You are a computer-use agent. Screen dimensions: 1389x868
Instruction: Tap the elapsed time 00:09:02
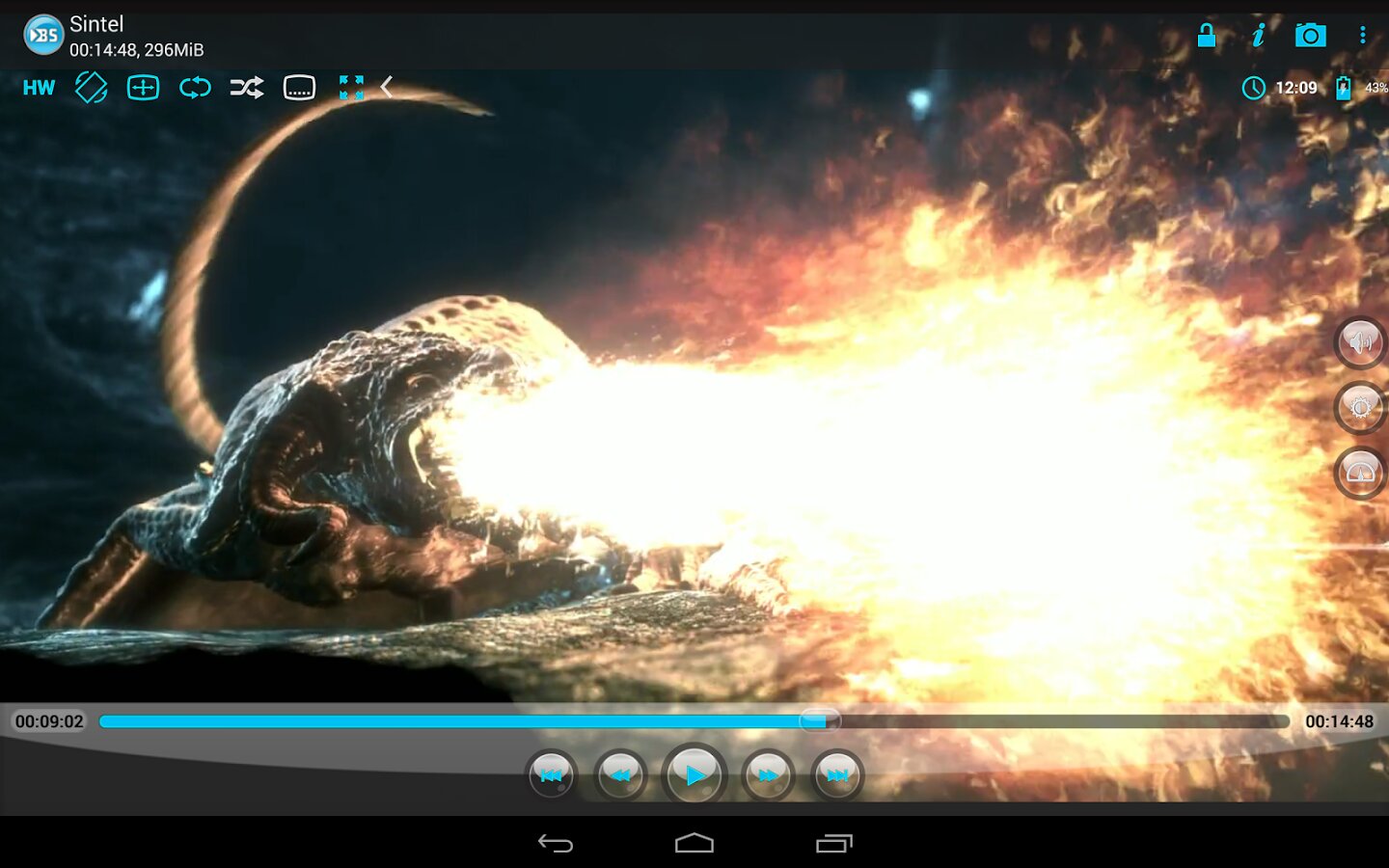pos(49,721)
